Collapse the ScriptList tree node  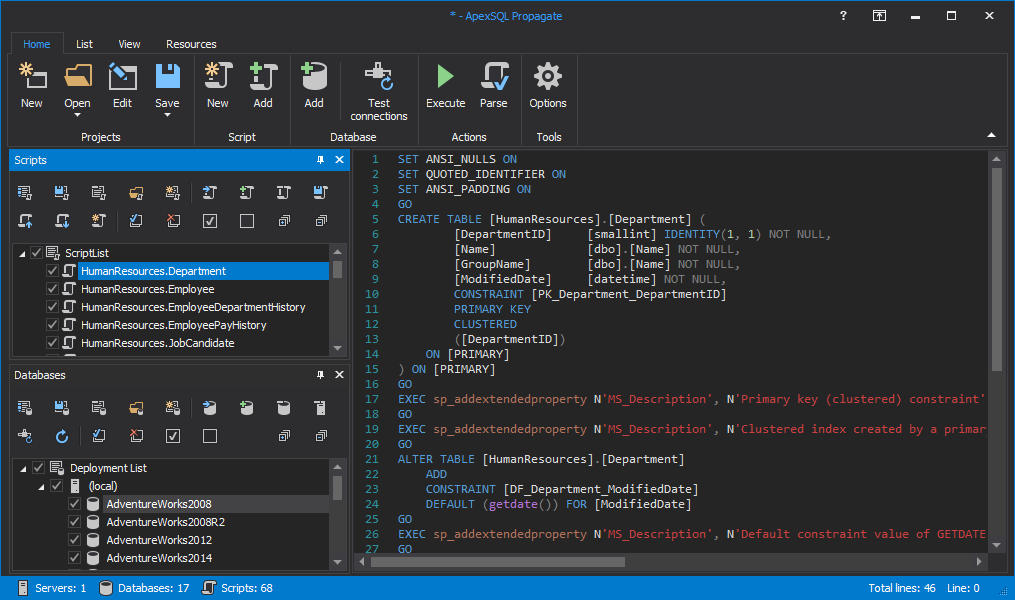(x=22, y=254)
